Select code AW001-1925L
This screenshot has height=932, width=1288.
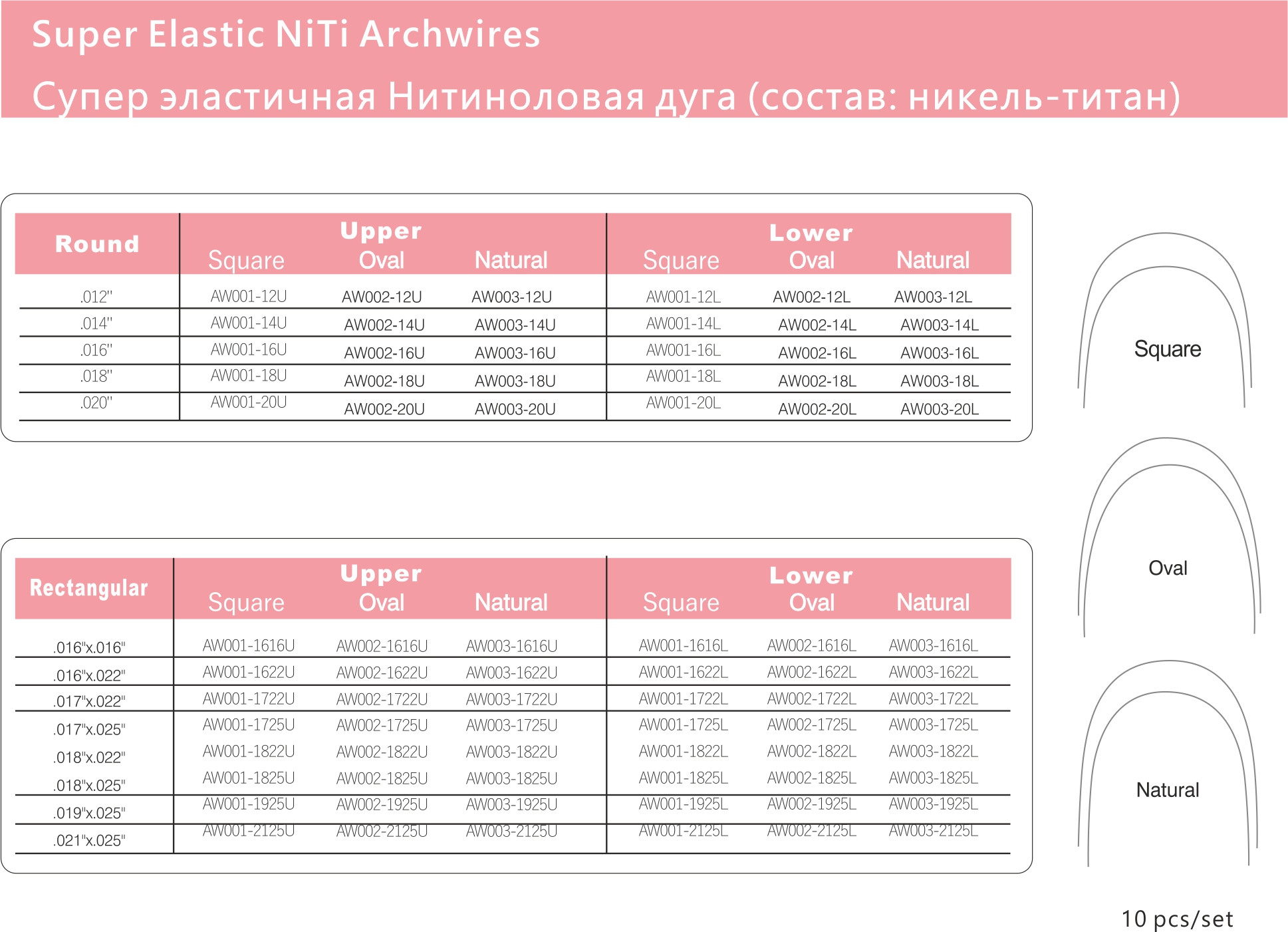point(684,804)
